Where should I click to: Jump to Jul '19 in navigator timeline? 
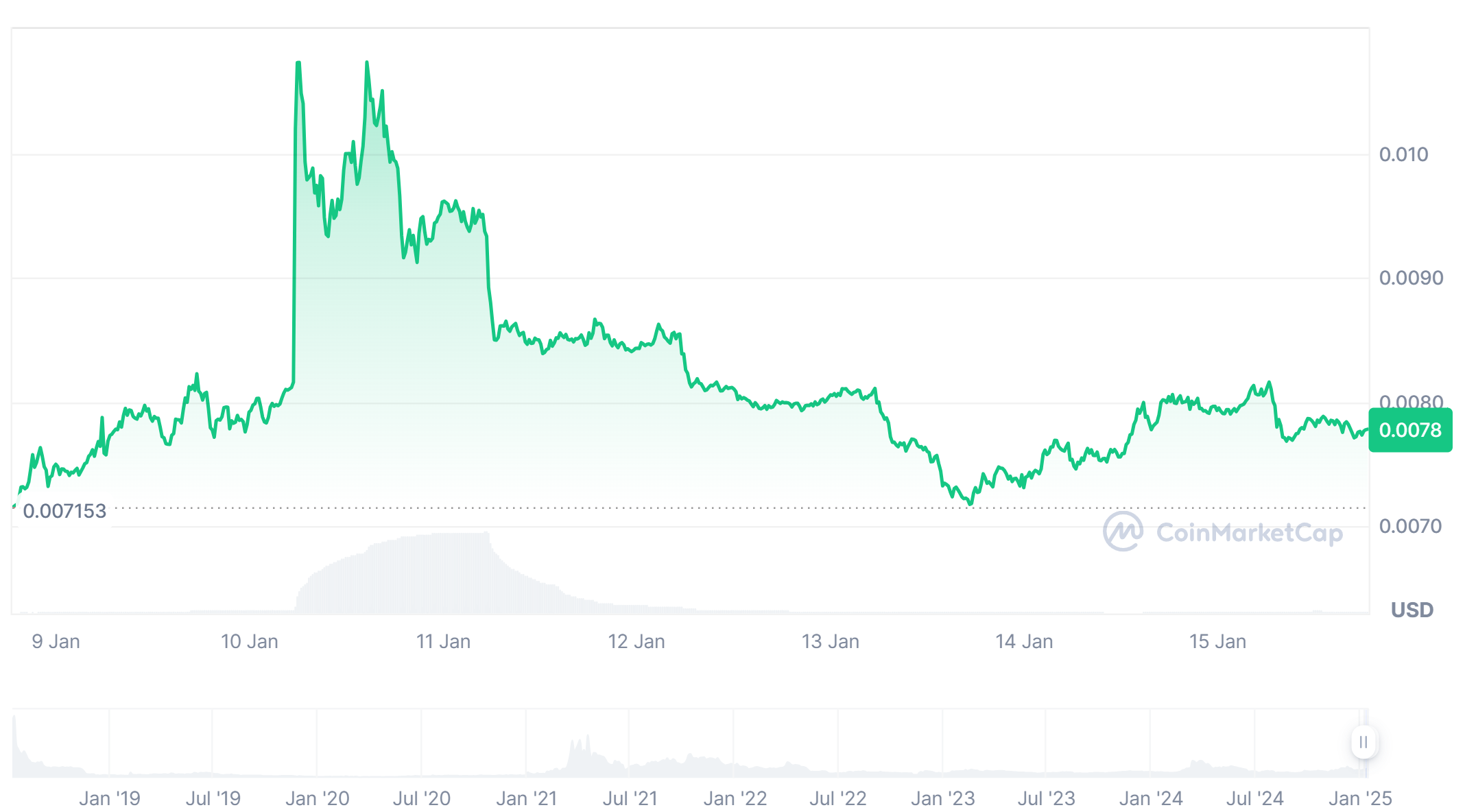(x=213, y=798)
